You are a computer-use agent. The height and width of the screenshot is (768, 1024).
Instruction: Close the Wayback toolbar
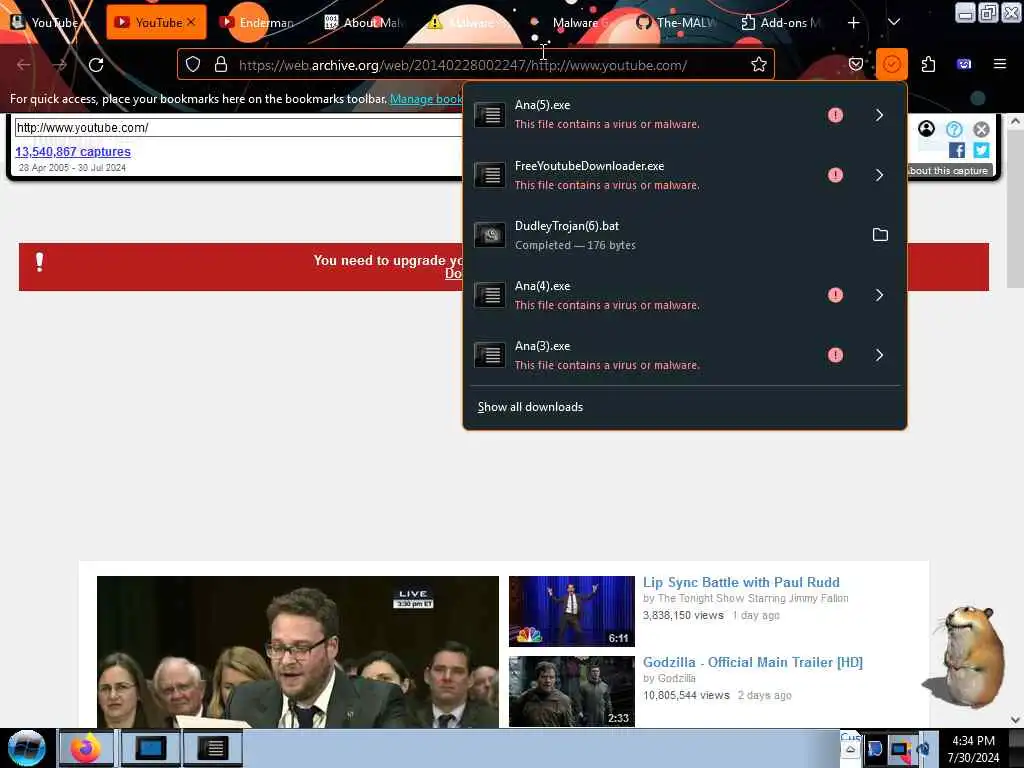[x=981, y=129]
